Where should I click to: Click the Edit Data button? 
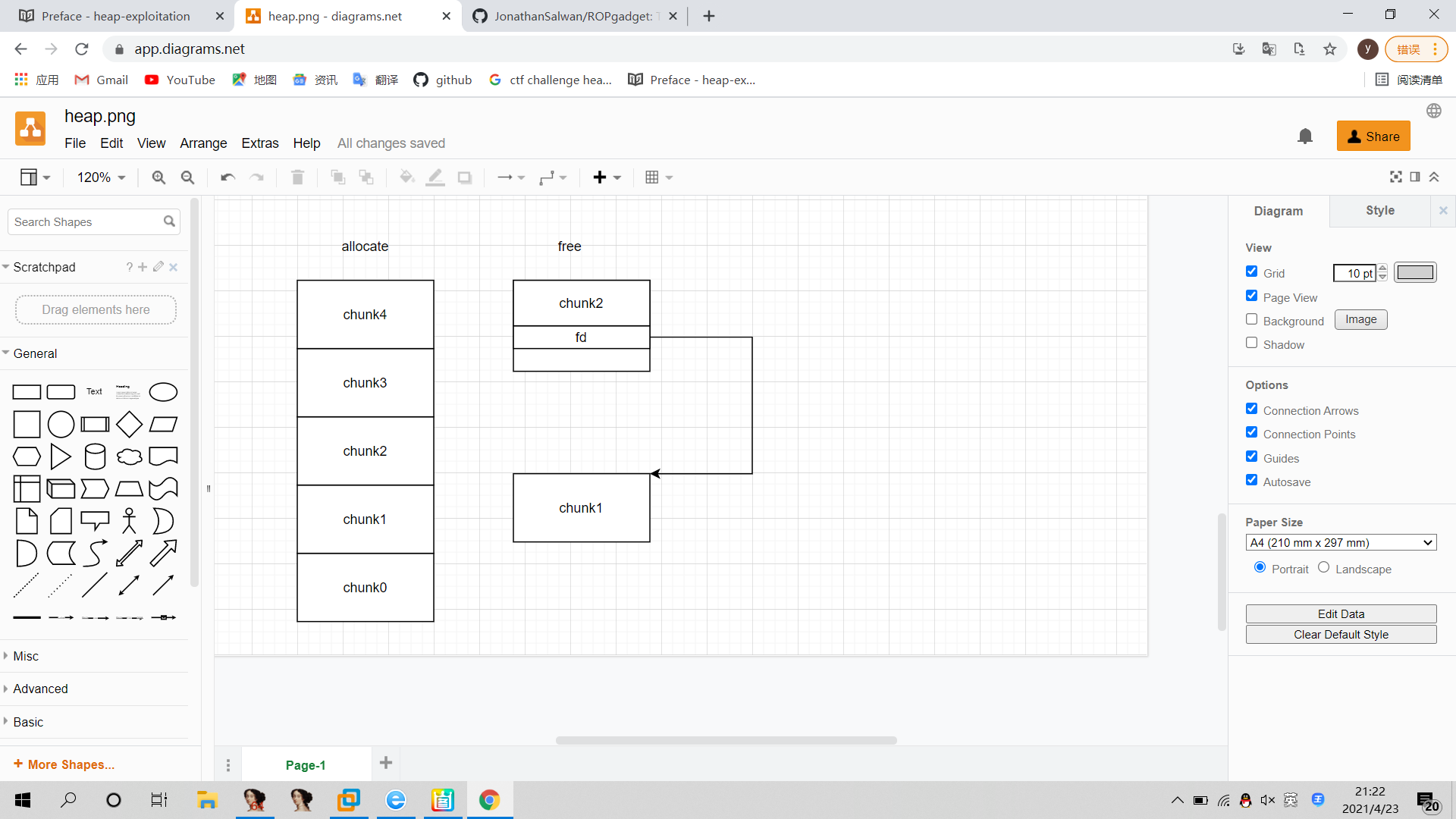click(x=1340, y=613)
